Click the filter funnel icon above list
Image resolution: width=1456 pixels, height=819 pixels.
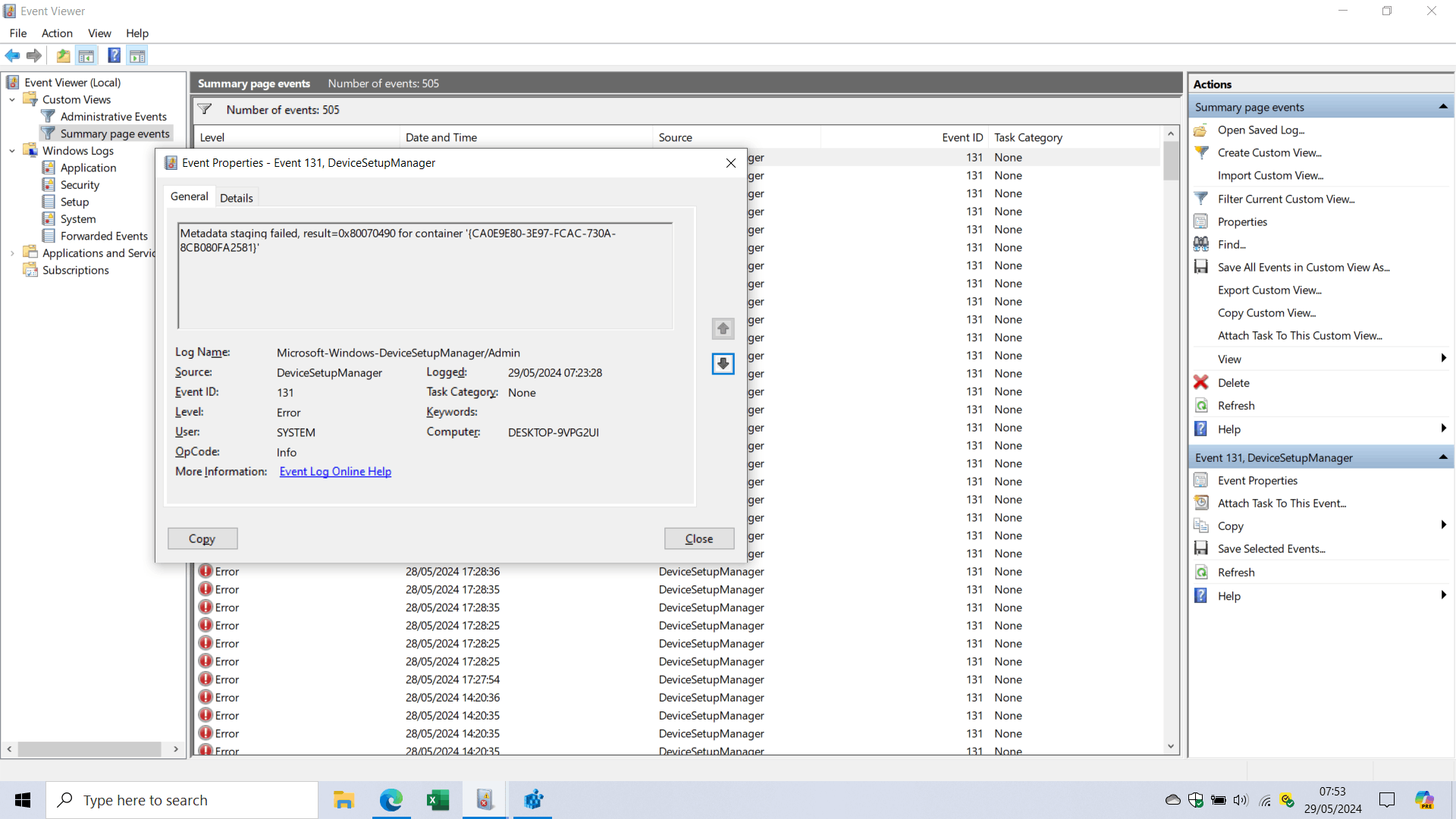[x=205, y=109]
